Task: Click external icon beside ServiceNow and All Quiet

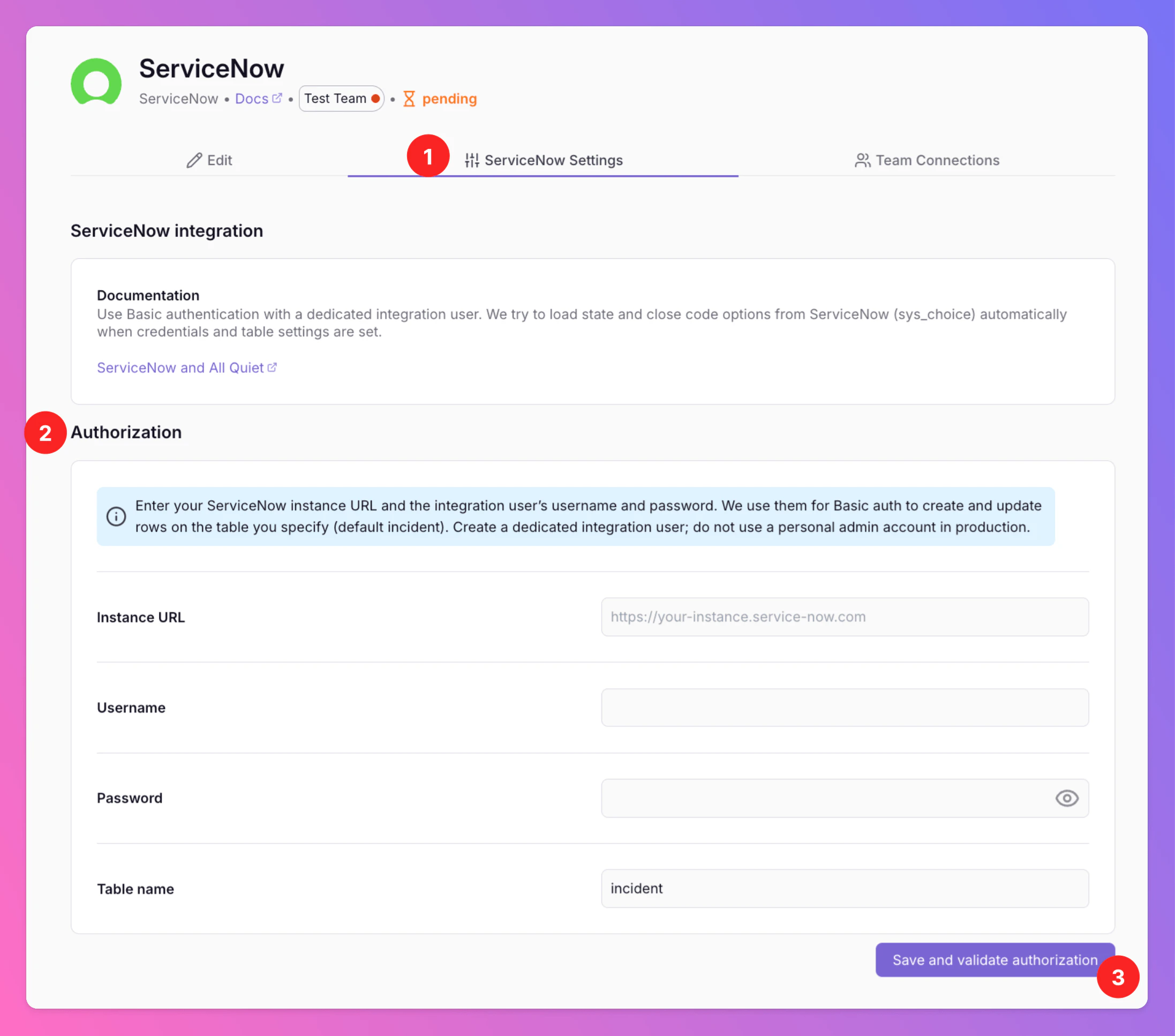Action: pyautogui.click(x=273, y=367)
